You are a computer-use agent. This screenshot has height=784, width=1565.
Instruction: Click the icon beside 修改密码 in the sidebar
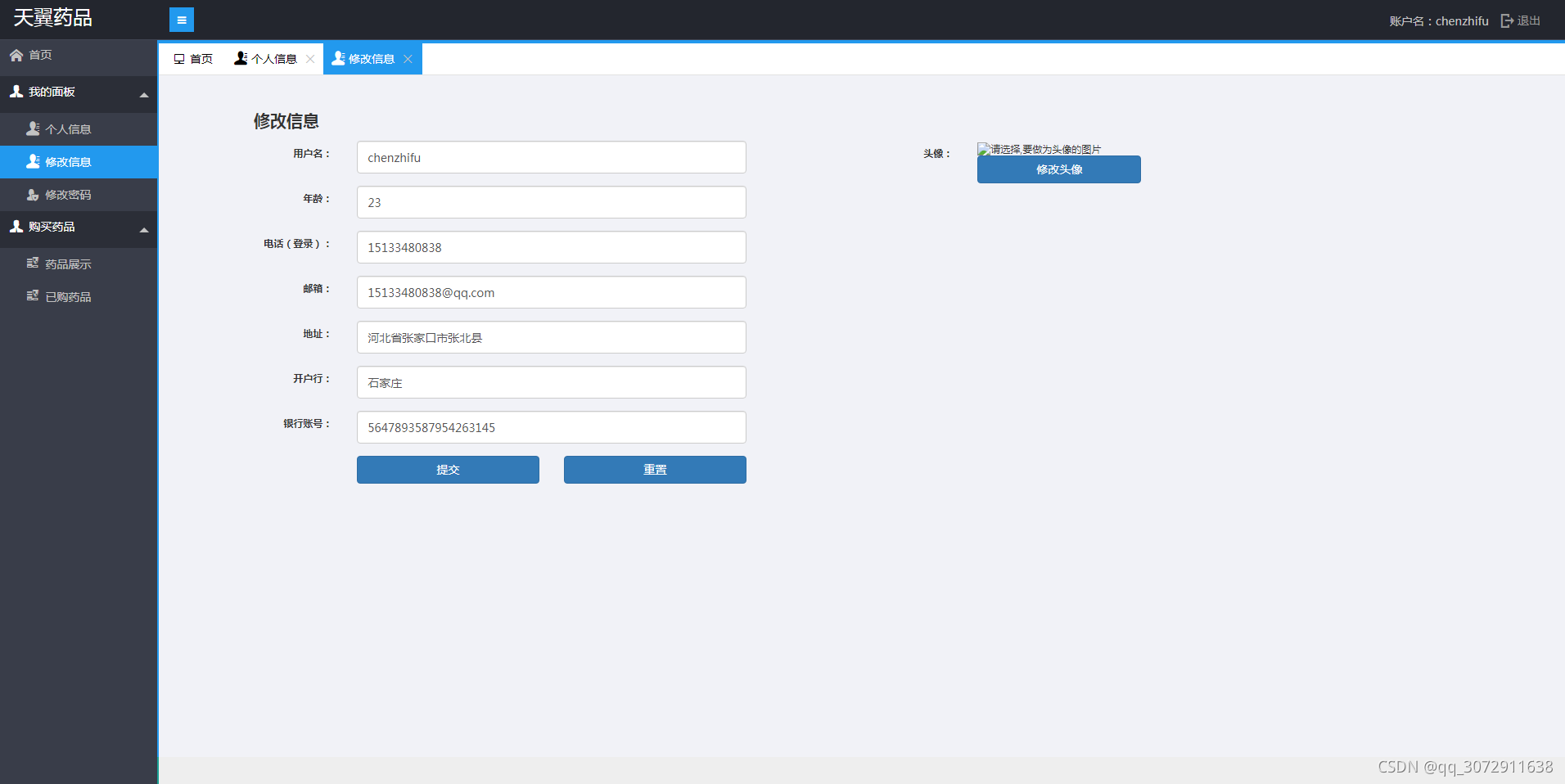pos(33,195)
